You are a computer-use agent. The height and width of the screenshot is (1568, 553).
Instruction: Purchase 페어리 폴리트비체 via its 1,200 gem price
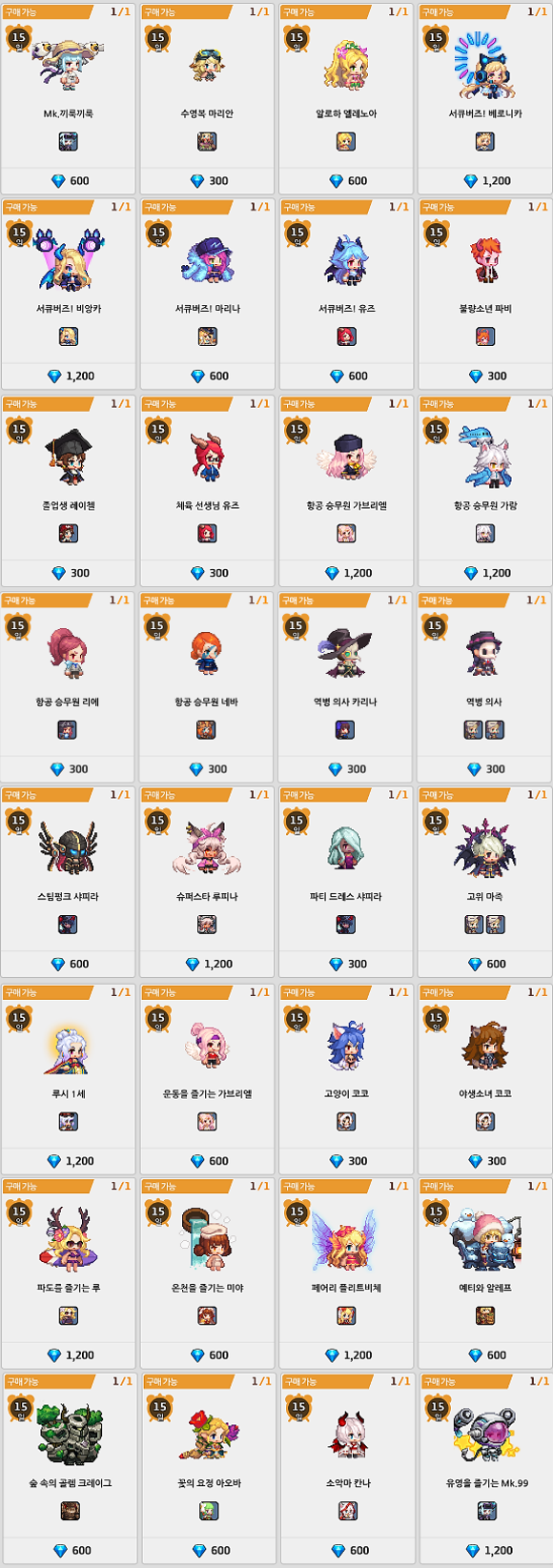point(348,1354)
